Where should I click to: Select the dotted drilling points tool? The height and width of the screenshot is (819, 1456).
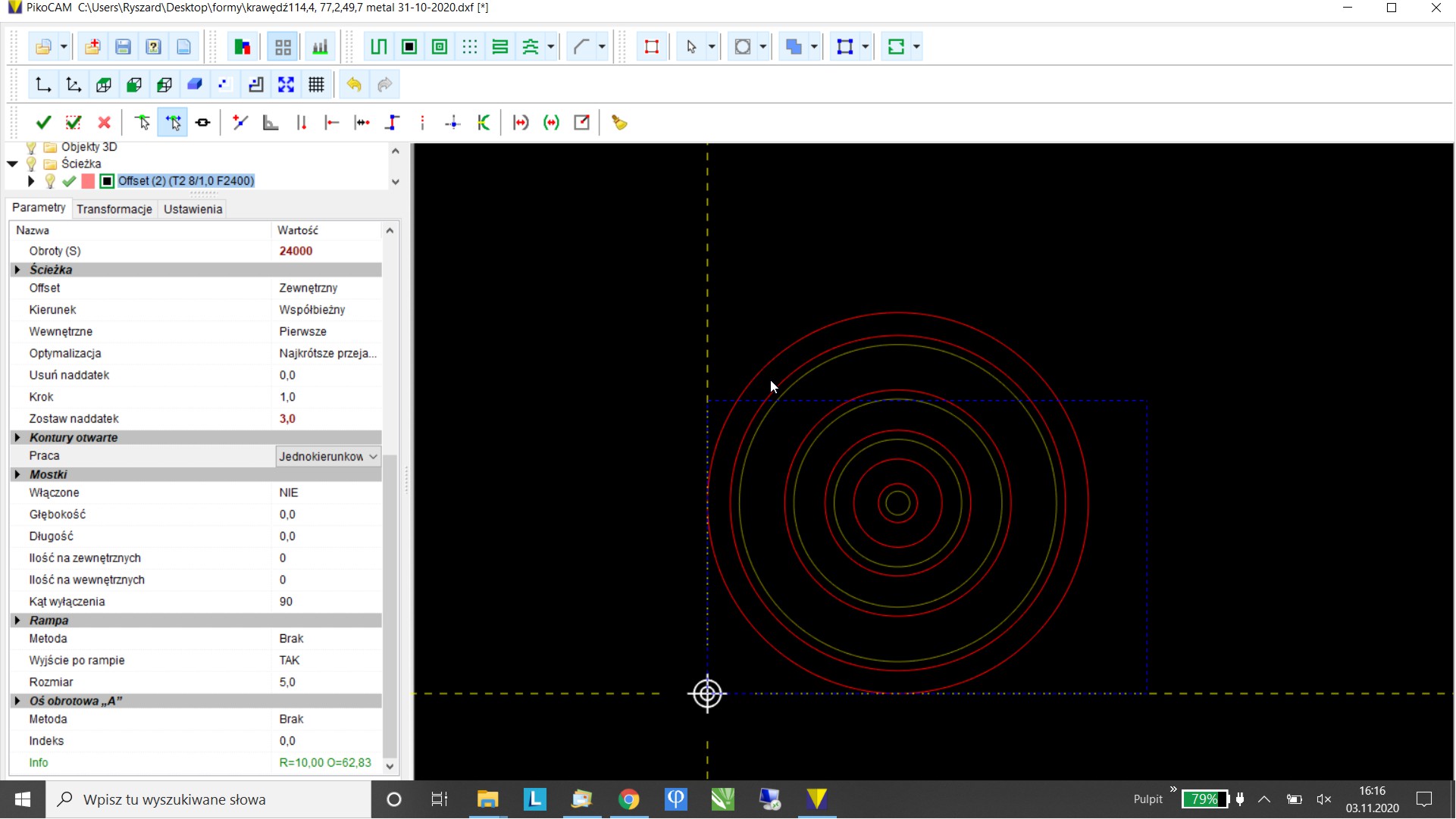click(470, 47)
